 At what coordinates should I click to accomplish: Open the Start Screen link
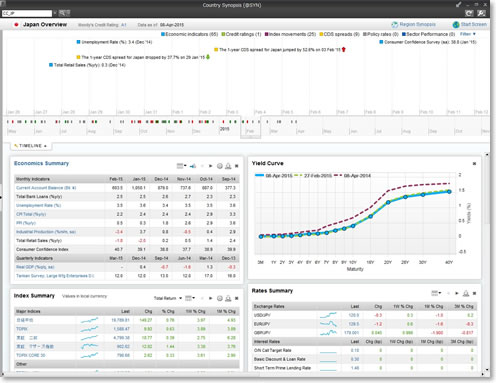474,24
